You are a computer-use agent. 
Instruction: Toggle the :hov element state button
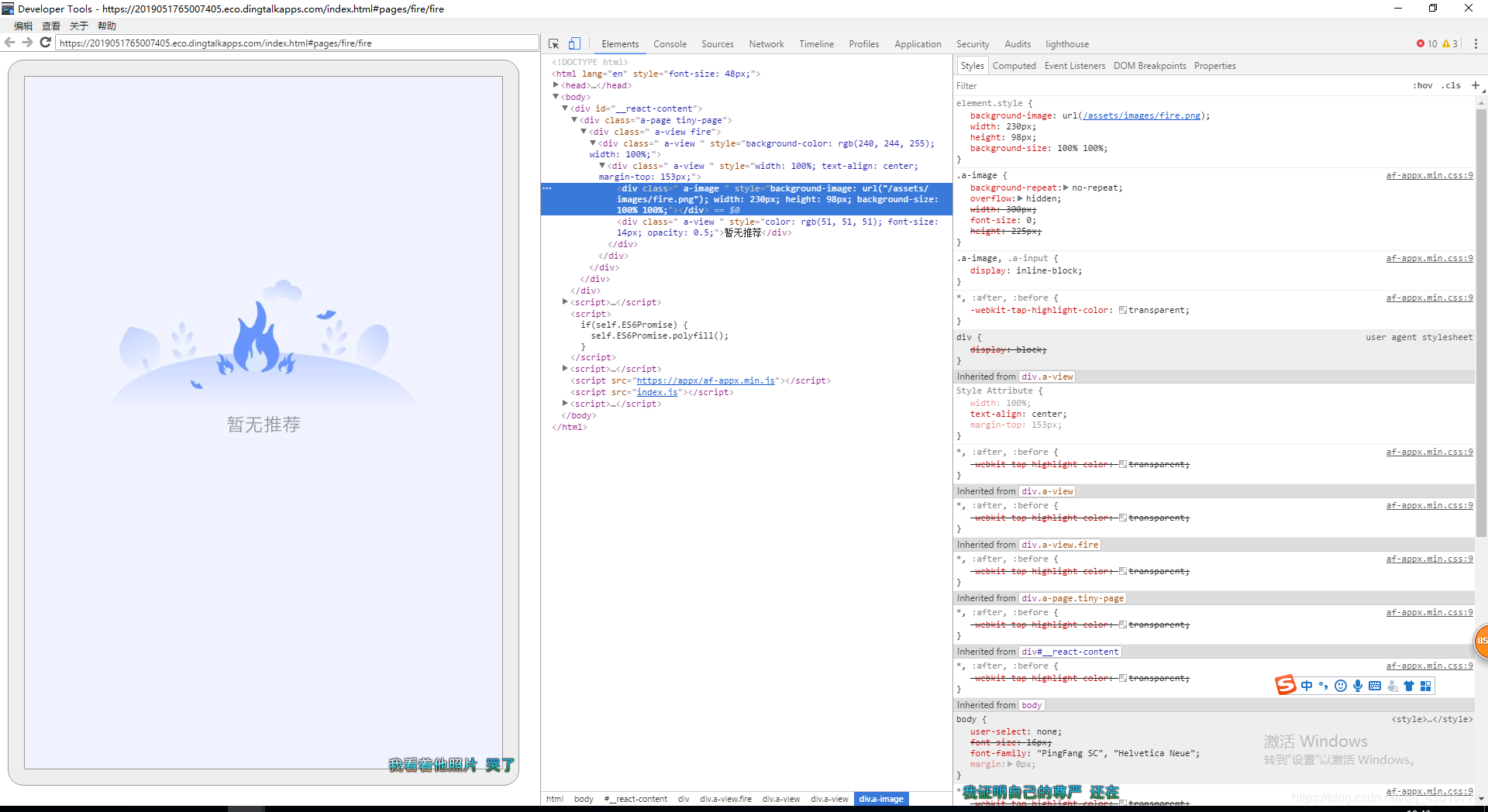pyautogui.click(x=1422, y=86)
